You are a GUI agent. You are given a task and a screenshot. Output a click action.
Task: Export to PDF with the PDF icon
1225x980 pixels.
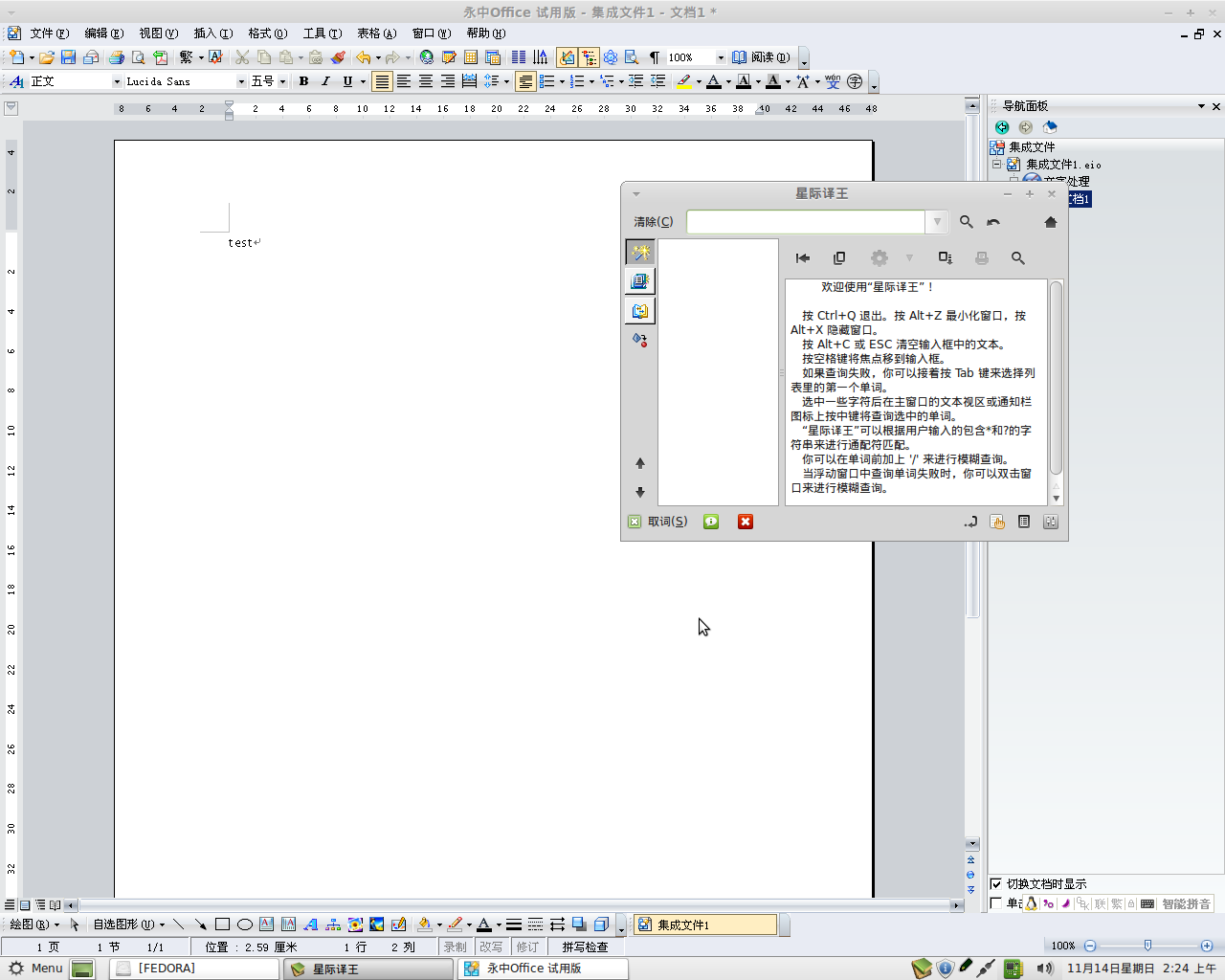click(x=161, y=57)
